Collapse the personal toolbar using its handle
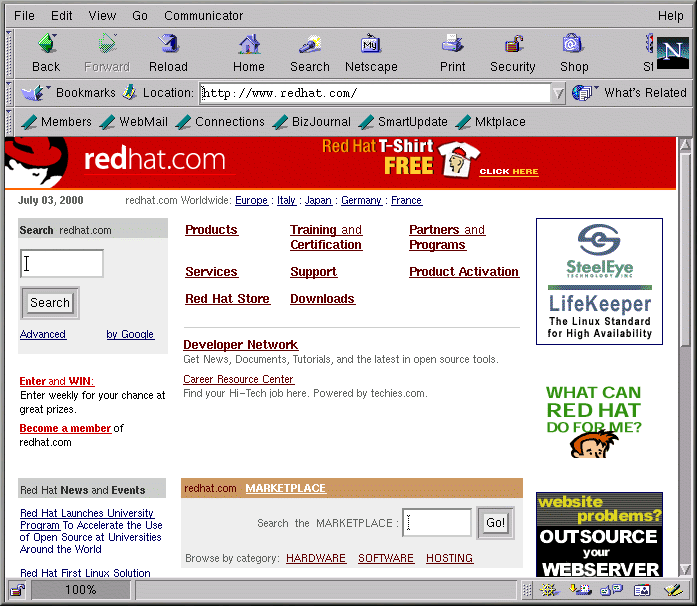 tap(9, 122)
